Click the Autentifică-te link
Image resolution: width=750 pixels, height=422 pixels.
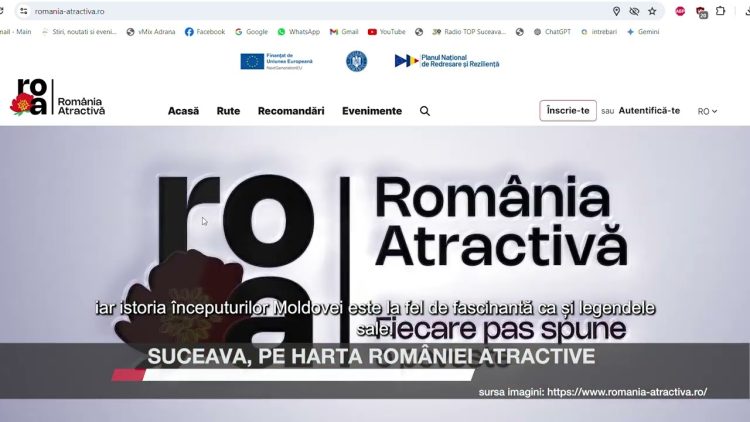[x=649, y=110]
